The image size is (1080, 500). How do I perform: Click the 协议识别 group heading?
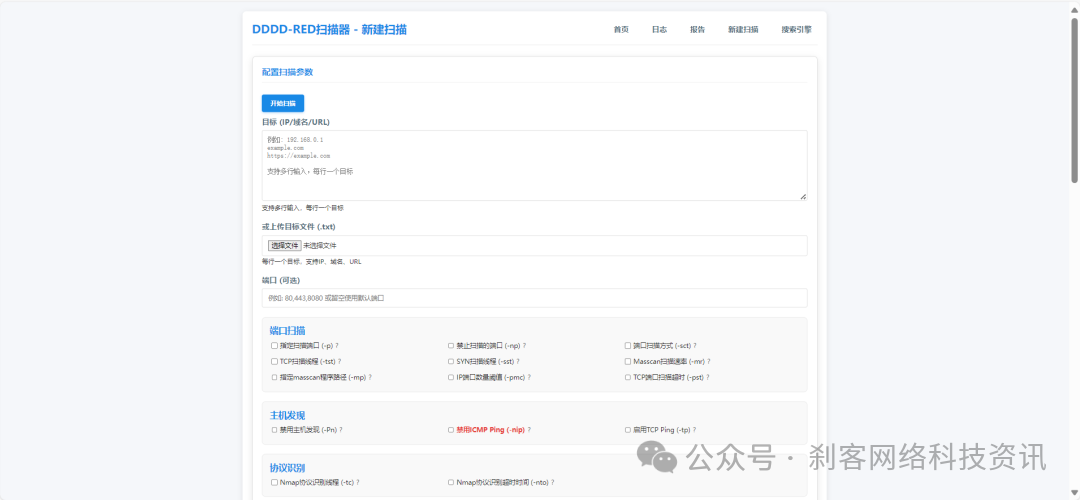click(288, 468)
